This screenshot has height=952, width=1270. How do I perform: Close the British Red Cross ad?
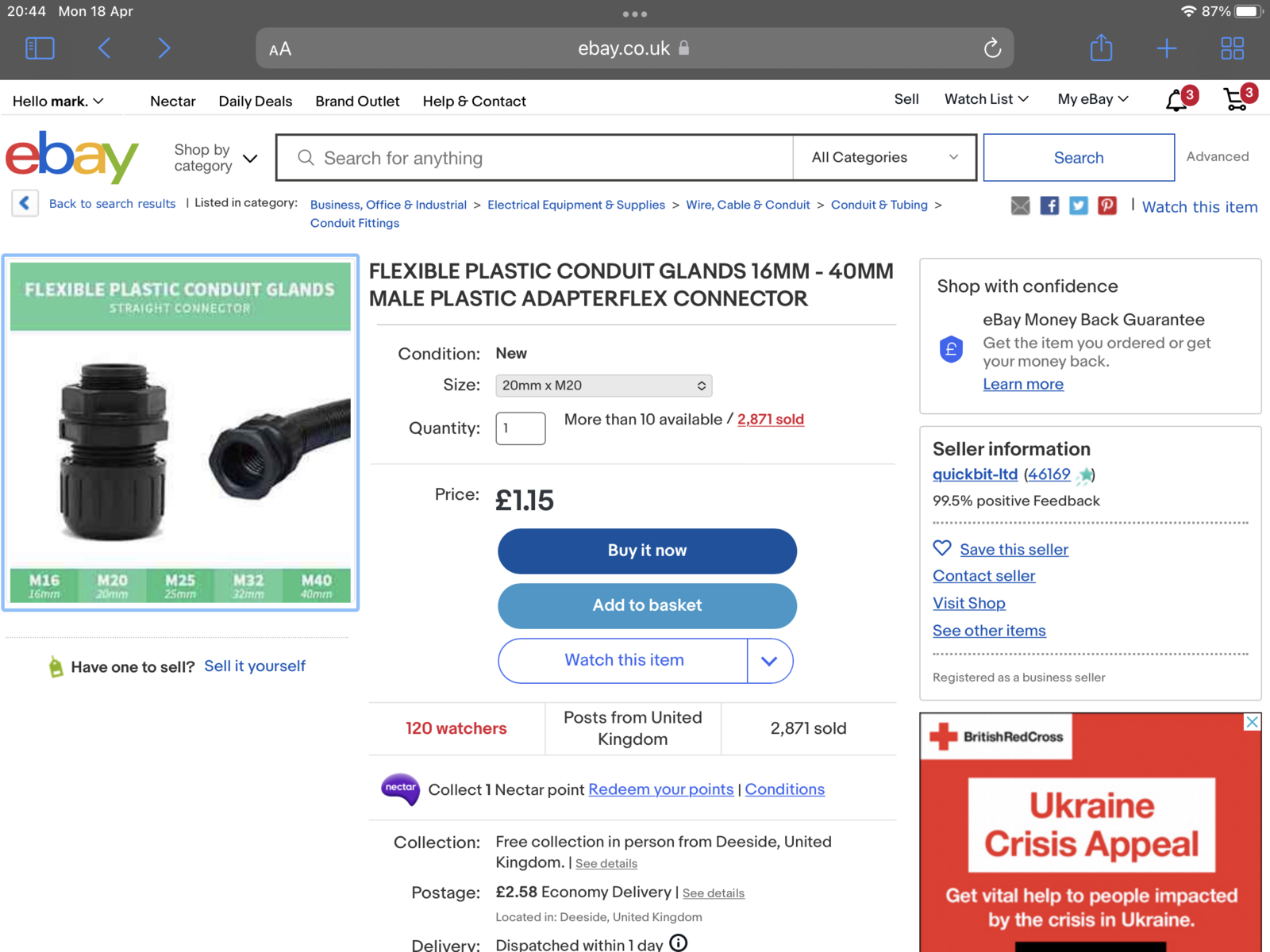(x=1252, y=722)
